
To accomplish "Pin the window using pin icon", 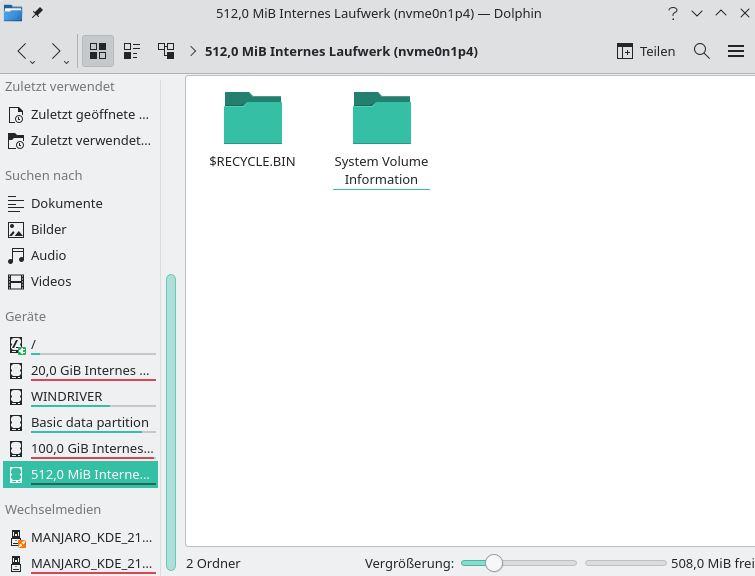I will pyautogui.click(x=37, y=14).
